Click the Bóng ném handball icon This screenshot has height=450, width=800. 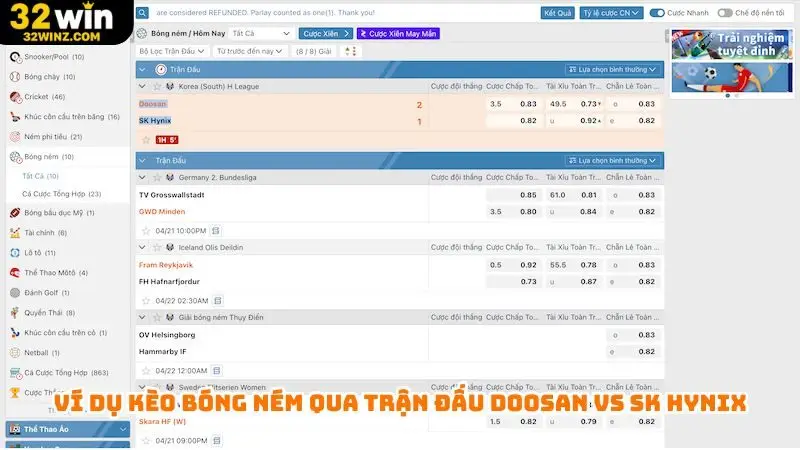15,157
